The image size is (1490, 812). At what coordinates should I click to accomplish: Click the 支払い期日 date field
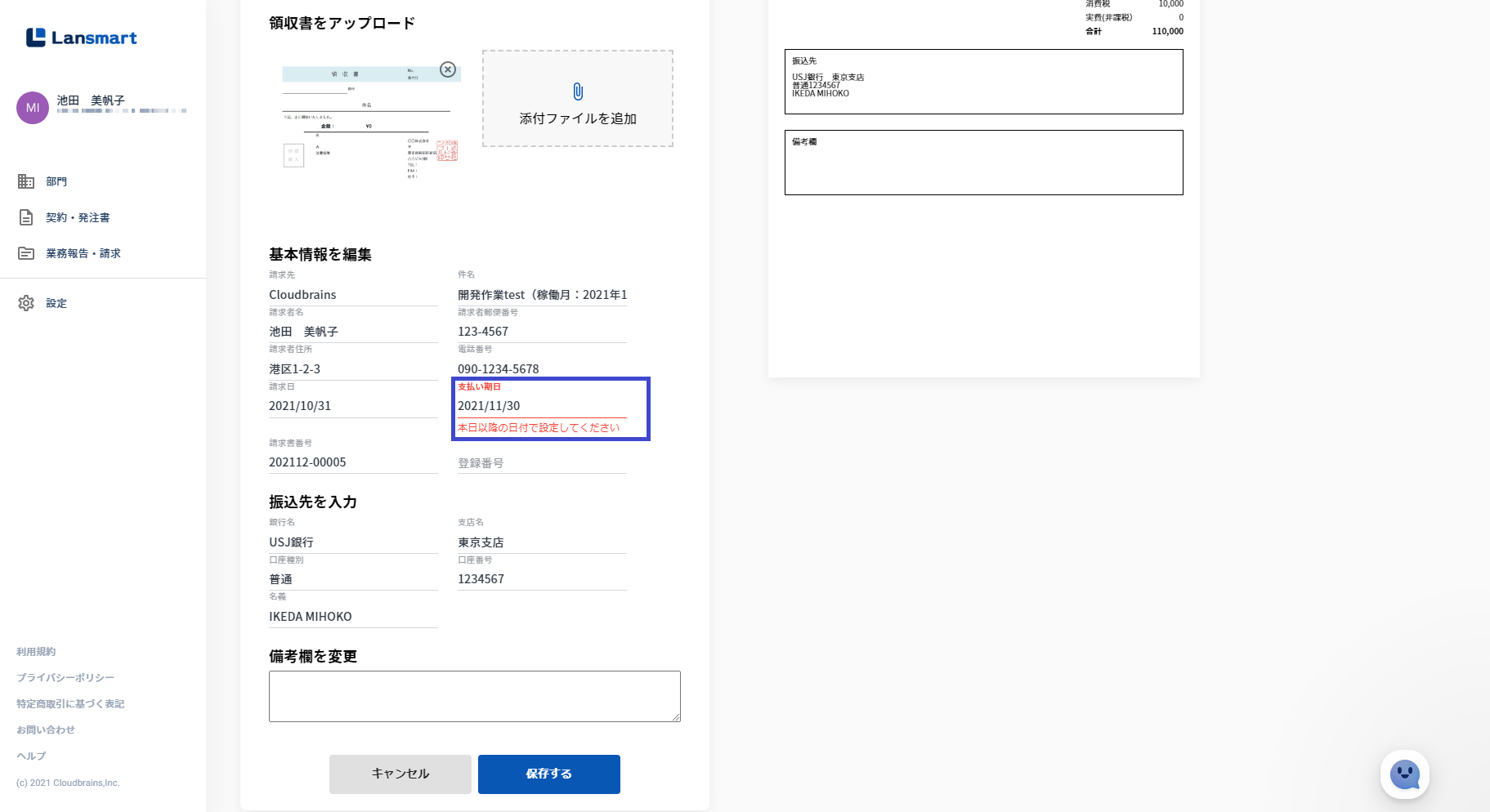click(x=541, y=406)
